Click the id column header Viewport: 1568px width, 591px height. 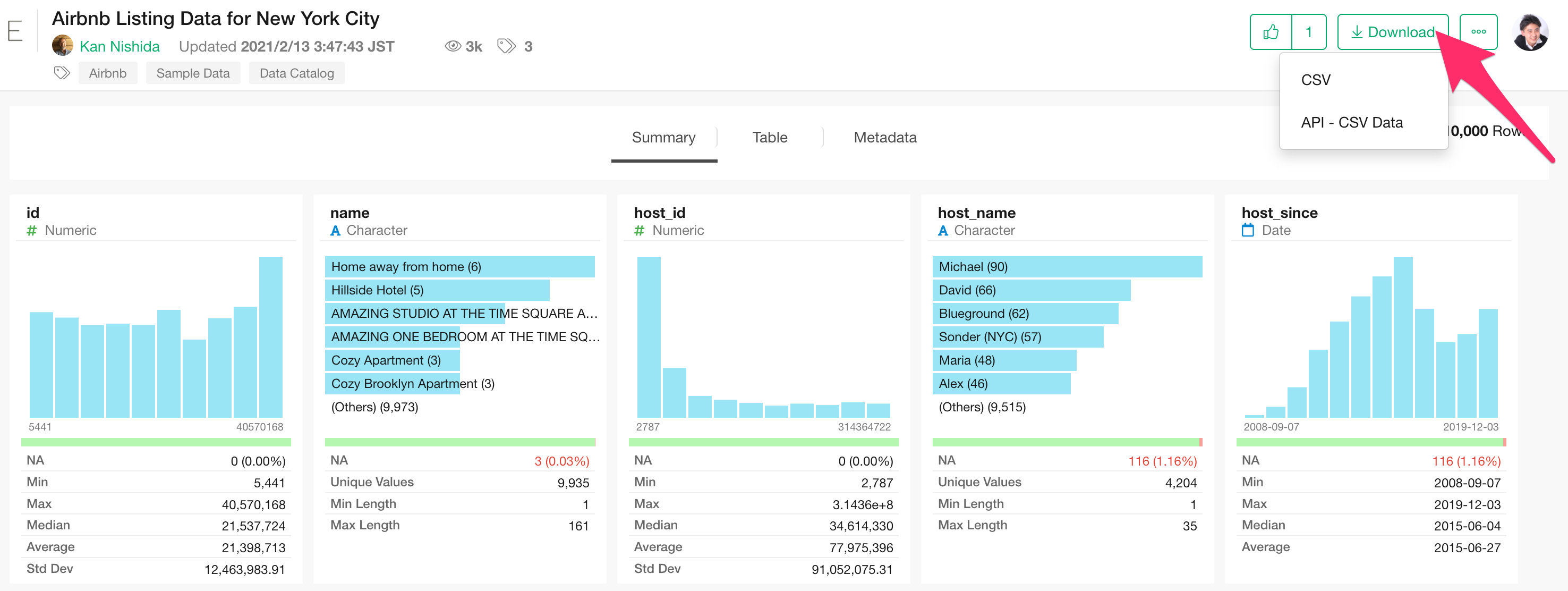pyautogui.click(x=33, y=213)
